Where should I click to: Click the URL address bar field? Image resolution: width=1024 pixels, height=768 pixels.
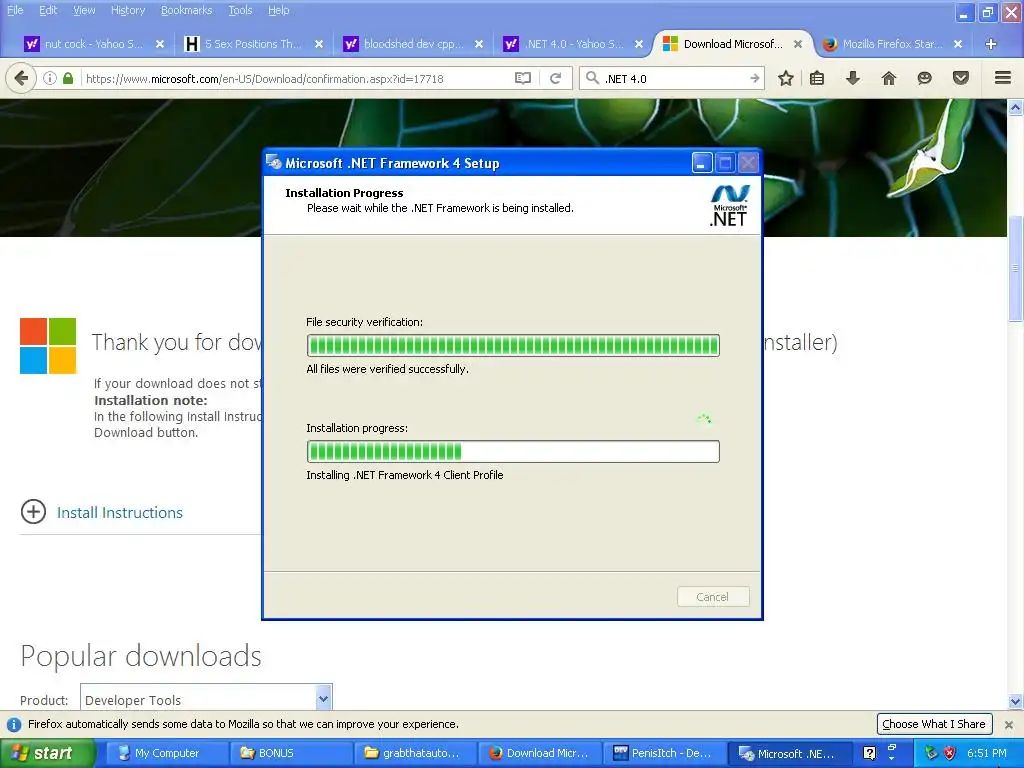(297, 78)
